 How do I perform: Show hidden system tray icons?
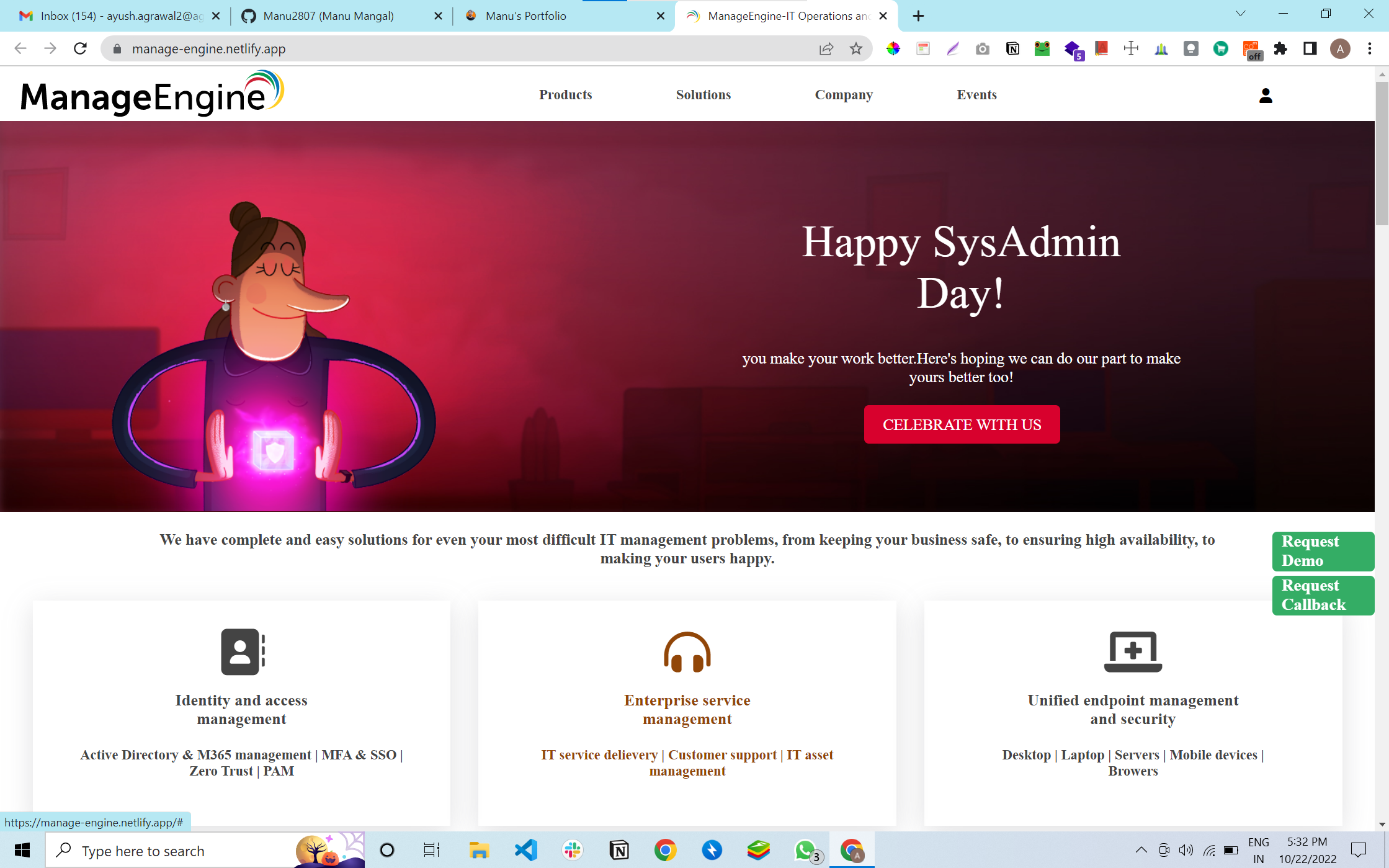[1141, 850]
